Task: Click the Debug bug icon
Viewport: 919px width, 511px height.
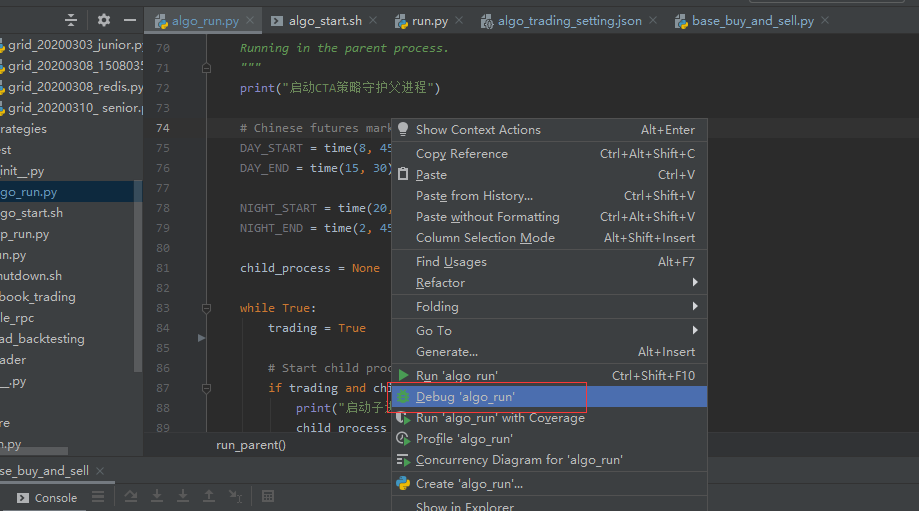Action: click(403, 397)
